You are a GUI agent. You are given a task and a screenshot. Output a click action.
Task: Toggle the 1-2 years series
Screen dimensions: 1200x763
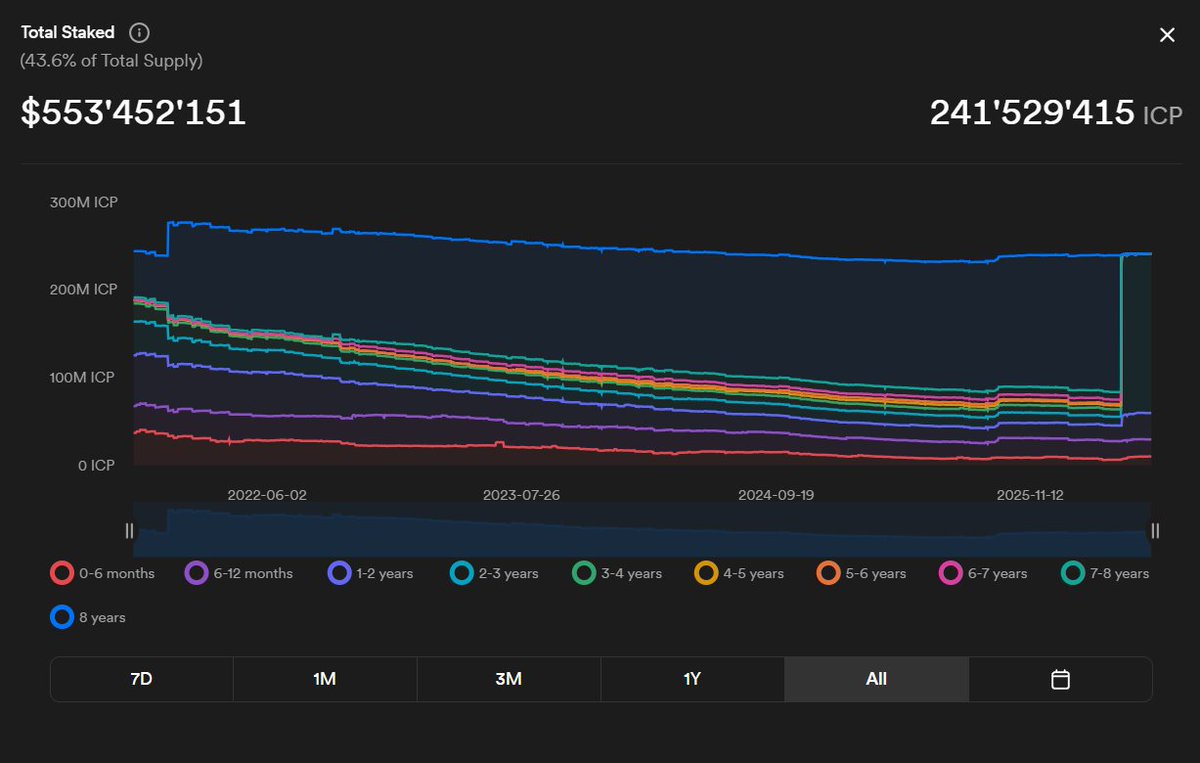click(x=371, y=573)
